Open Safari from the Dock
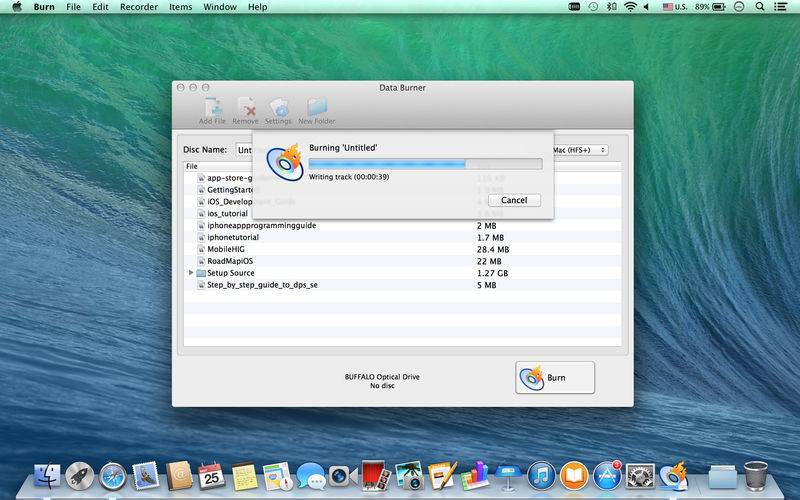The width and height of the screenshot is (800, 500). click(x=113, y=477)
